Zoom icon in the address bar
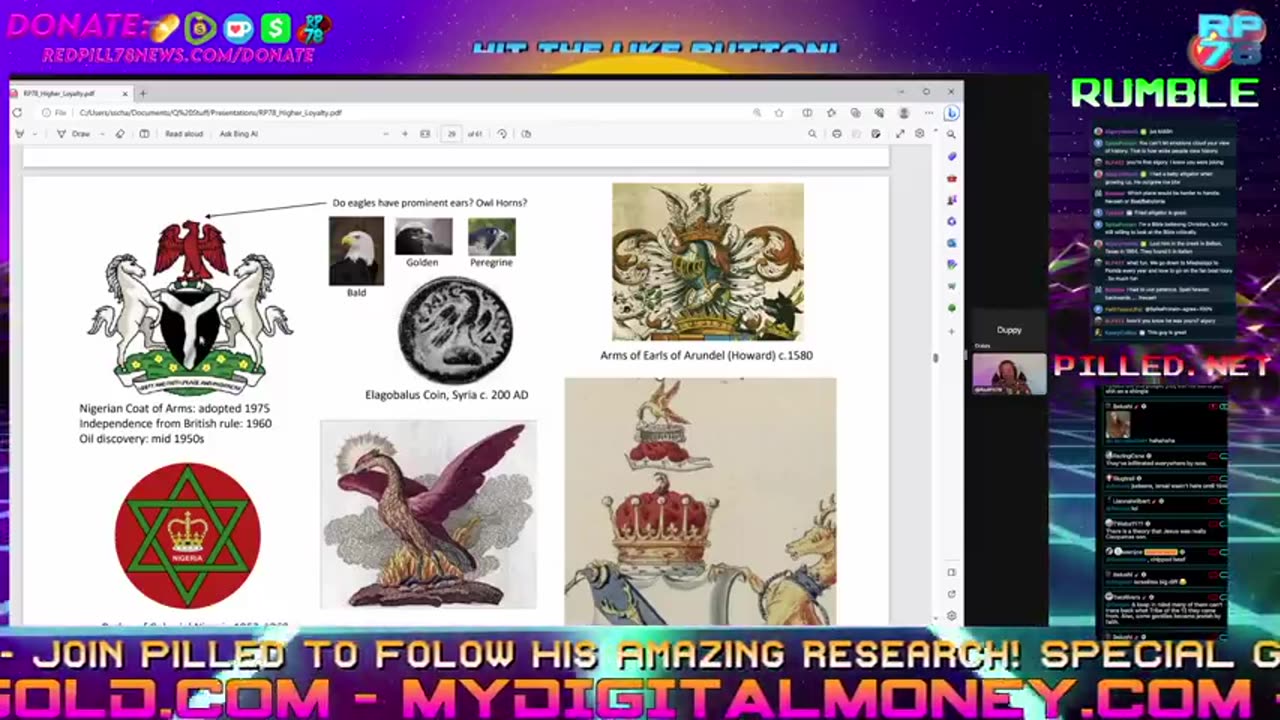Viewport: 1280px width, 720px height. coord(757,113)
